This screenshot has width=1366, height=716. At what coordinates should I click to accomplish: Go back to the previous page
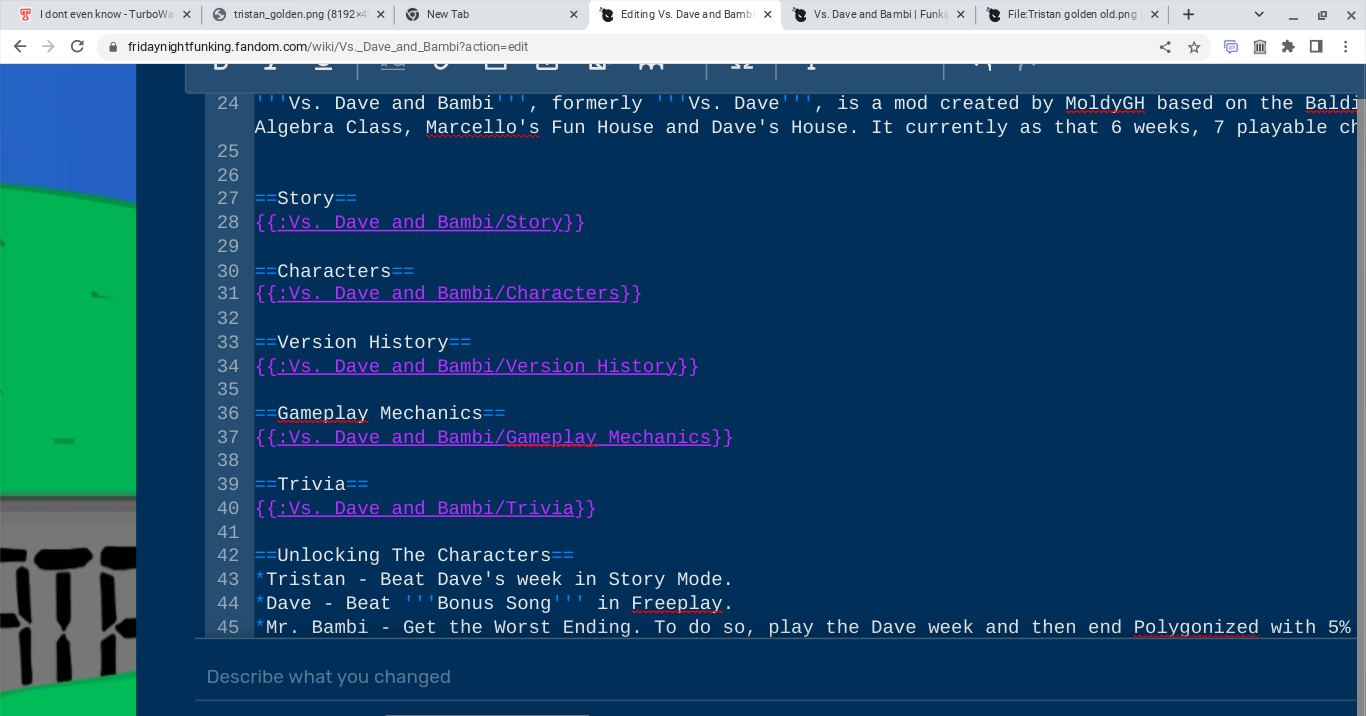tap(20, 47)
